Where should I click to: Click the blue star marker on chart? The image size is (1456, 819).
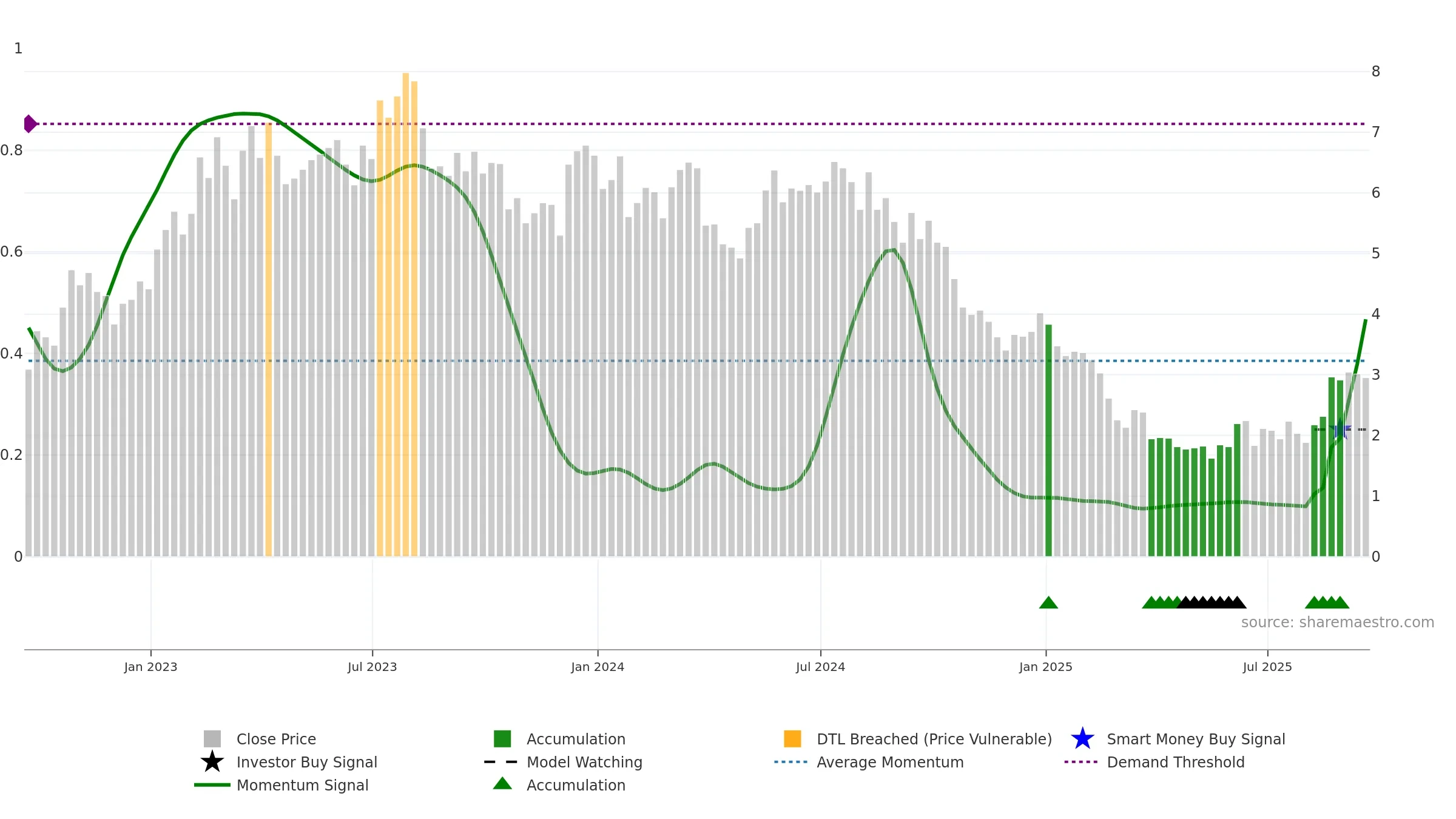[1340, 430]
